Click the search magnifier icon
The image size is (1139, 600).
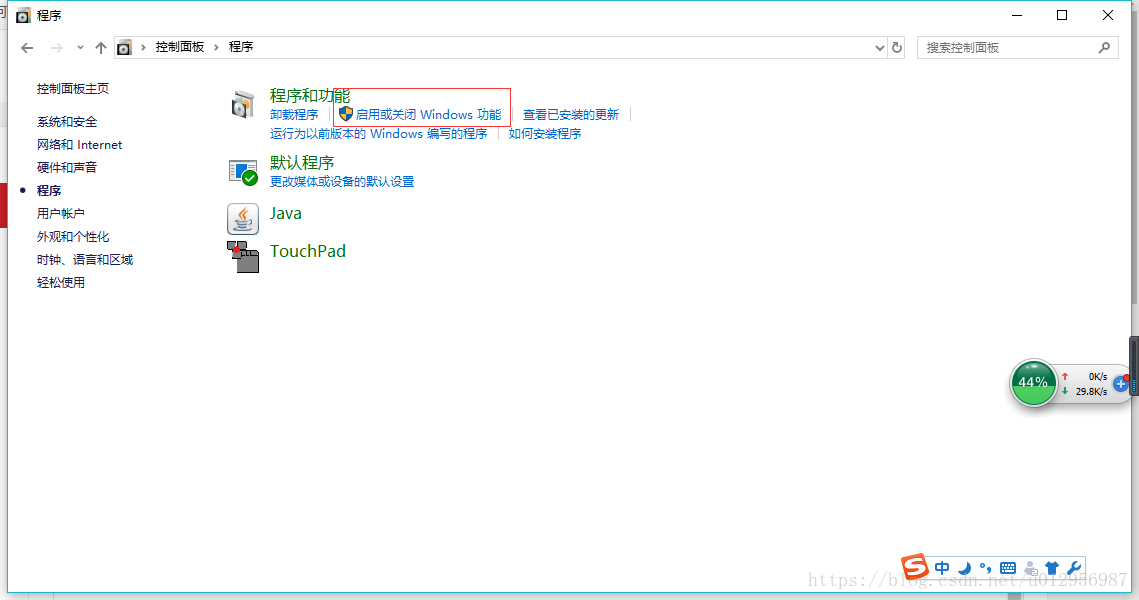pyautogui.click(x=1104, y=48)
